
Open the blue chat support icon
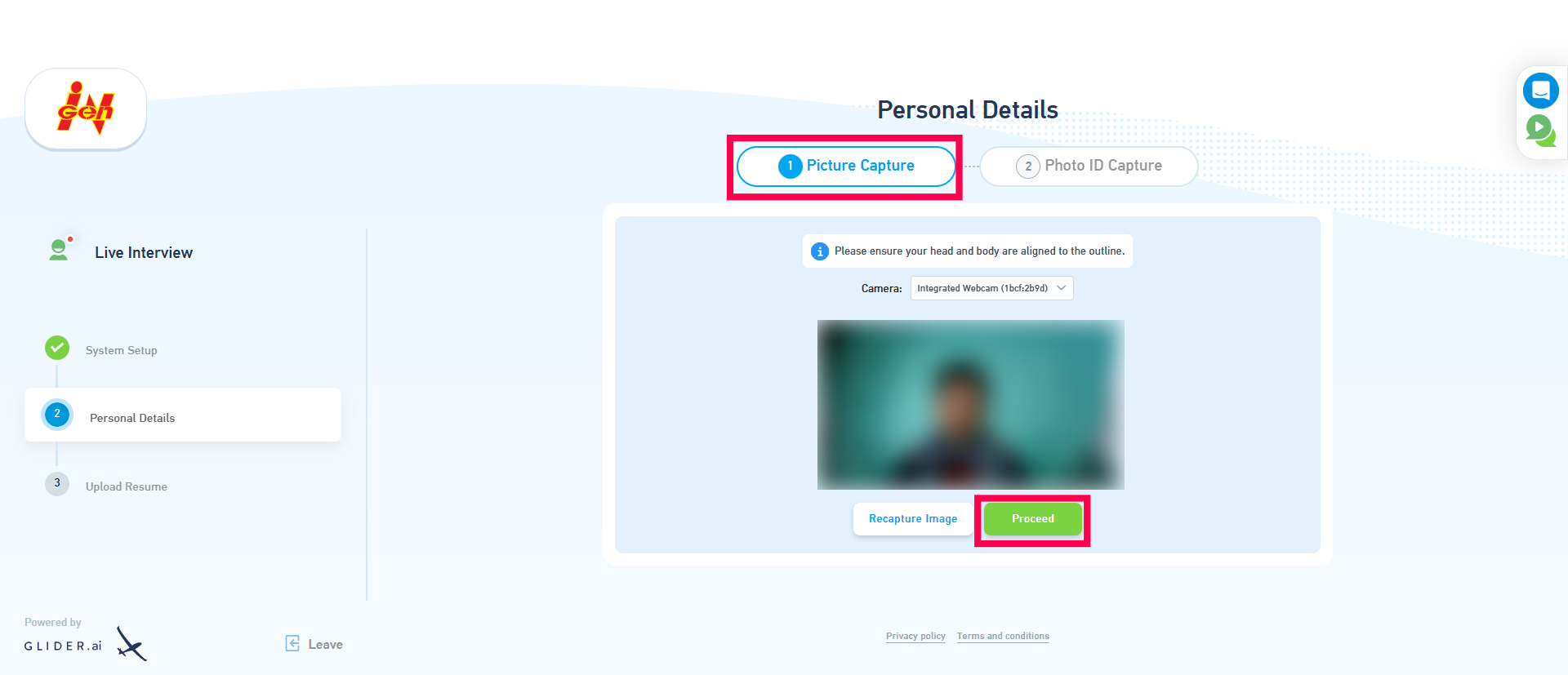coord(1540,91)
